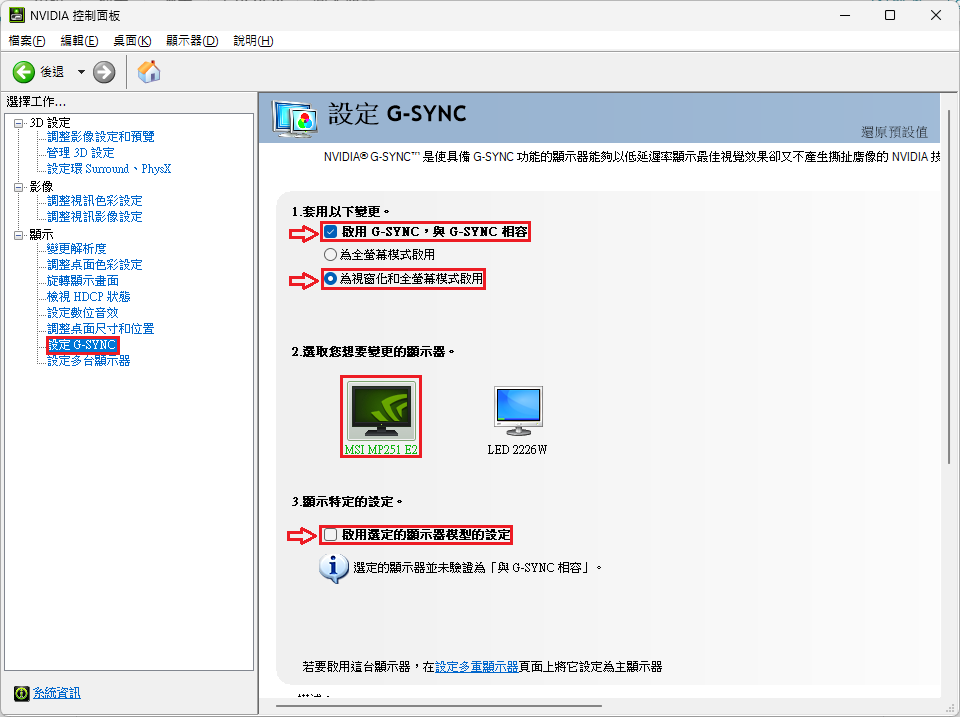This screenshot has width=960, height=717.
Task: Click the G-SYNC header monitor icon
Action: (295, 119)
